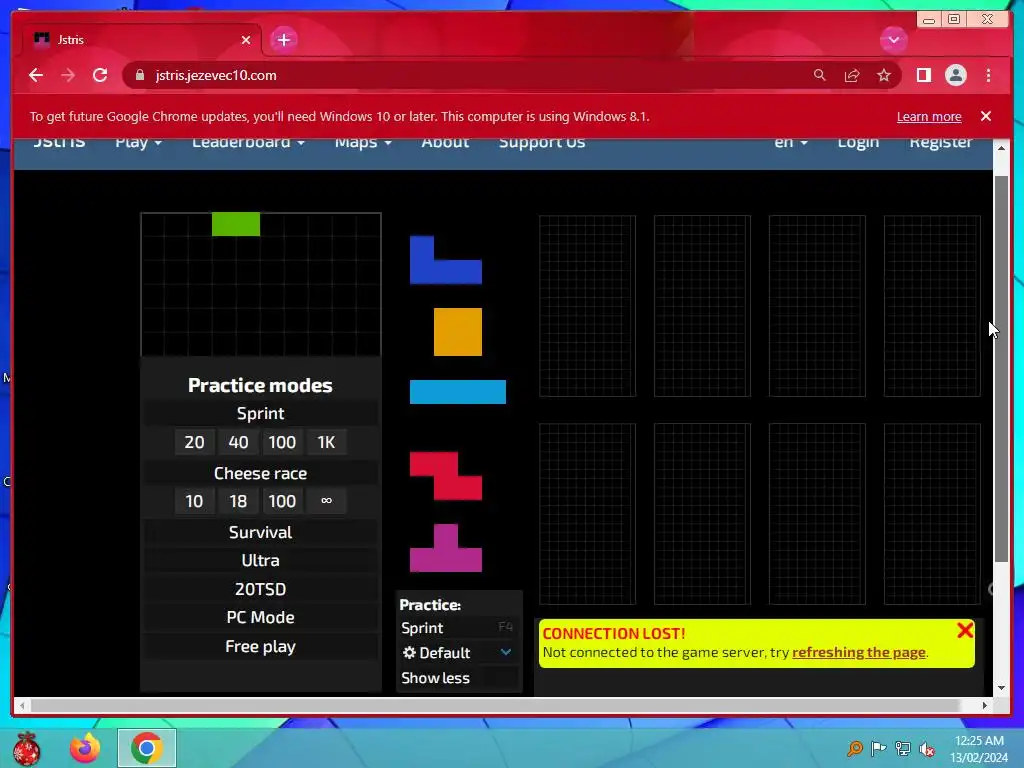This screenshot has width=1024, height=768.
Task: Click the Action Center flag icon
Action: click(879, 748)
